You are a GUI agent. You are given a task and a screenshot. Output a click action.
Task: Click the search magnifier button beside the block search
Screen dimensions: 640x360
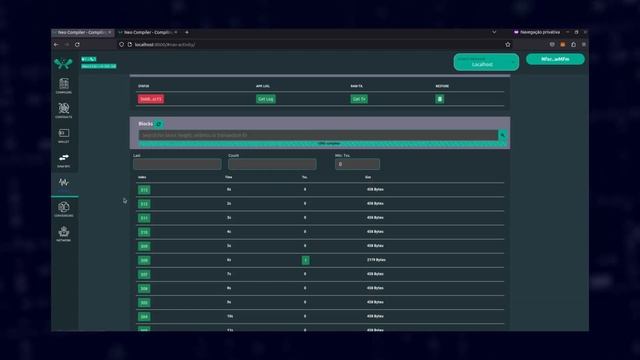point(502,135)
